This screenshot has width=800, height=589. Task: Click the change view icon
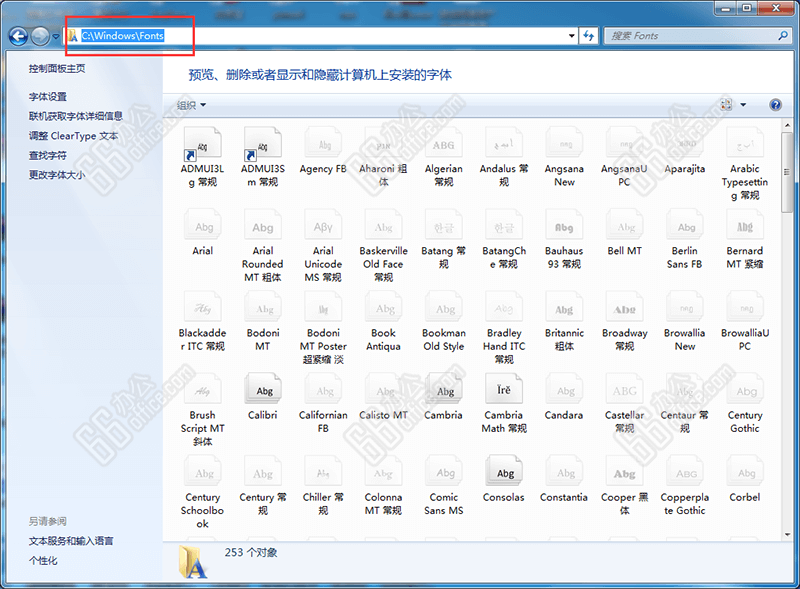pyautogui.click(x=726, y=105)
